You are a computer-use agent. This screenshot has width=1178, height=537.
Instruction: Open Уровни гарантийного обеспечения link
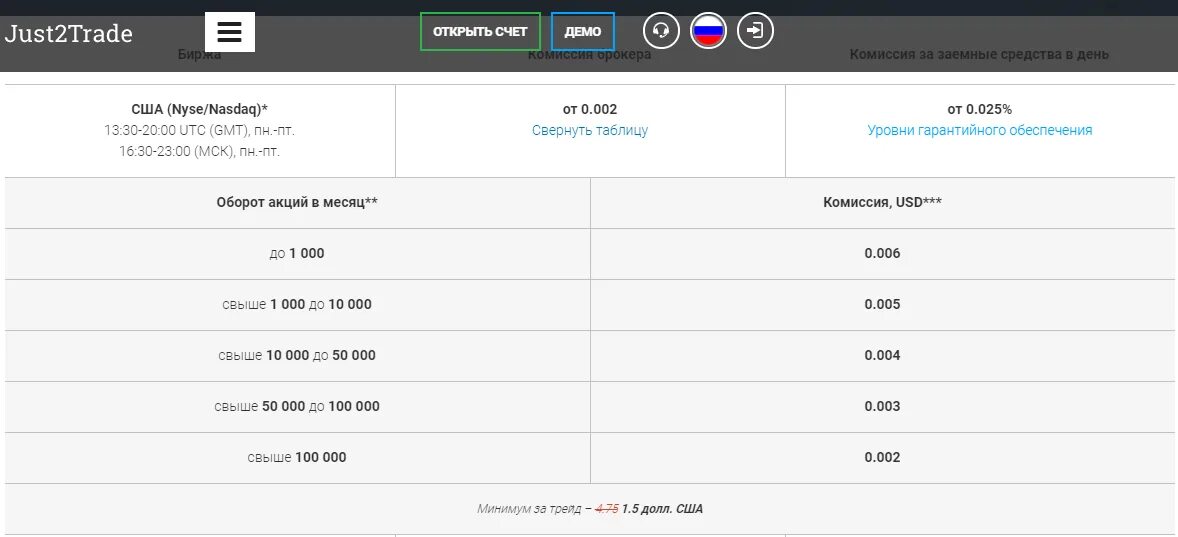[980, 130]
